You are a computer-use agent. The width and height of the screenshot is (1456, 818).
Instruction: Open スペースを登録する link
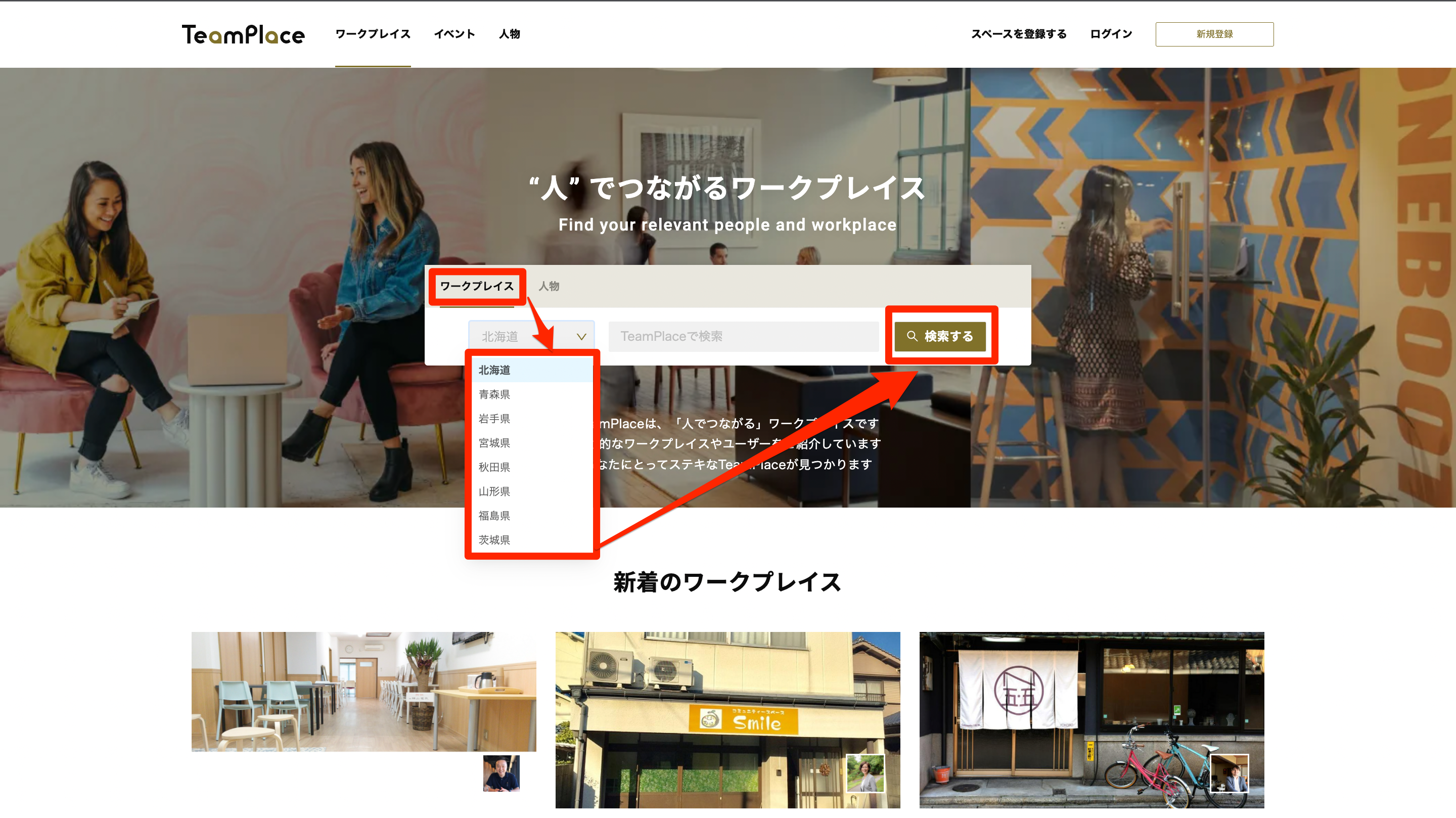pyautogui.click(x=1019, y=34)
